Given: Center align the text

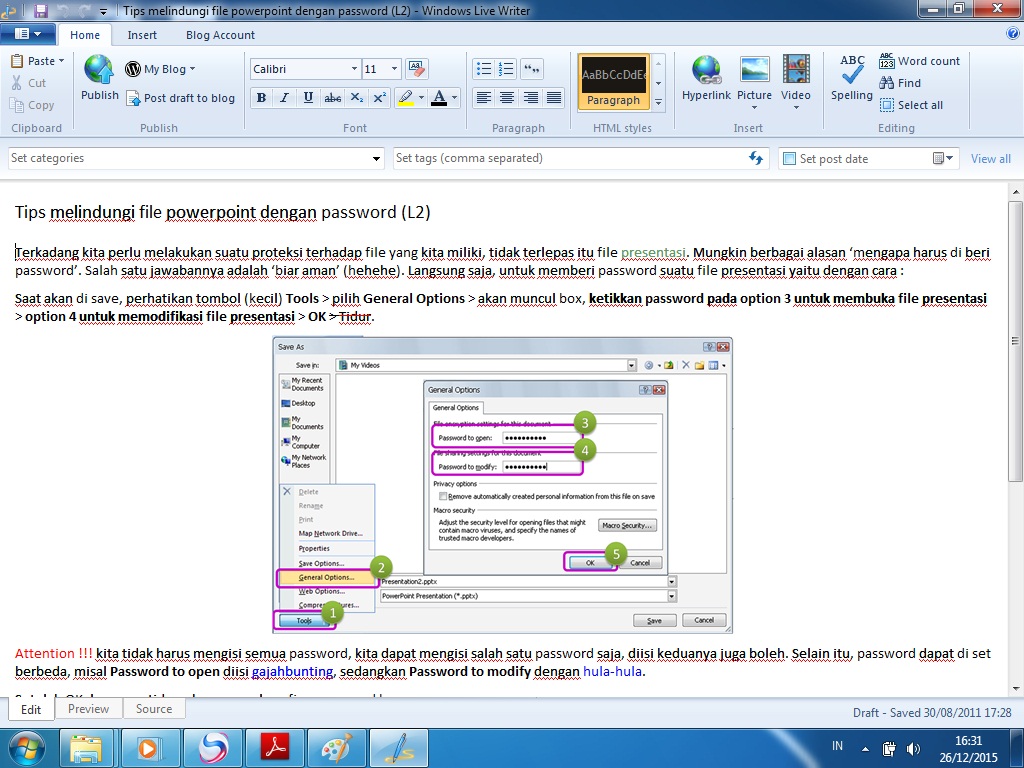Looking at the screenshot, I should click(507, 97).
